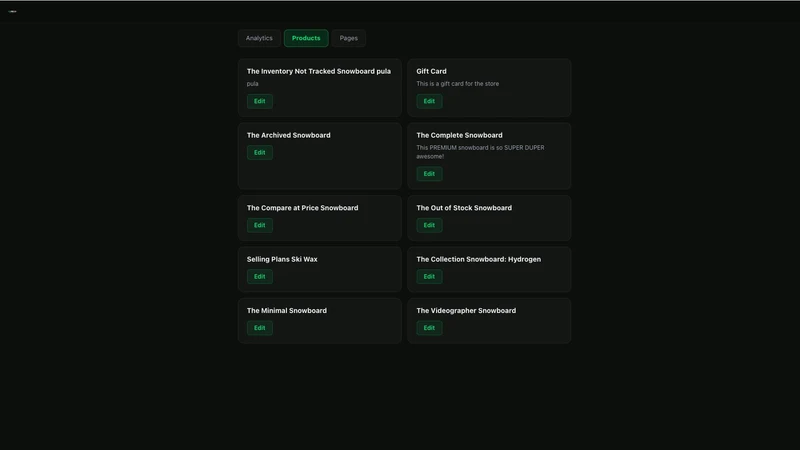The width and height of the screenshot is (800, 450).
Task: Edit the Selling Plans Ski Wax product
Action: [x=260, y=277]
